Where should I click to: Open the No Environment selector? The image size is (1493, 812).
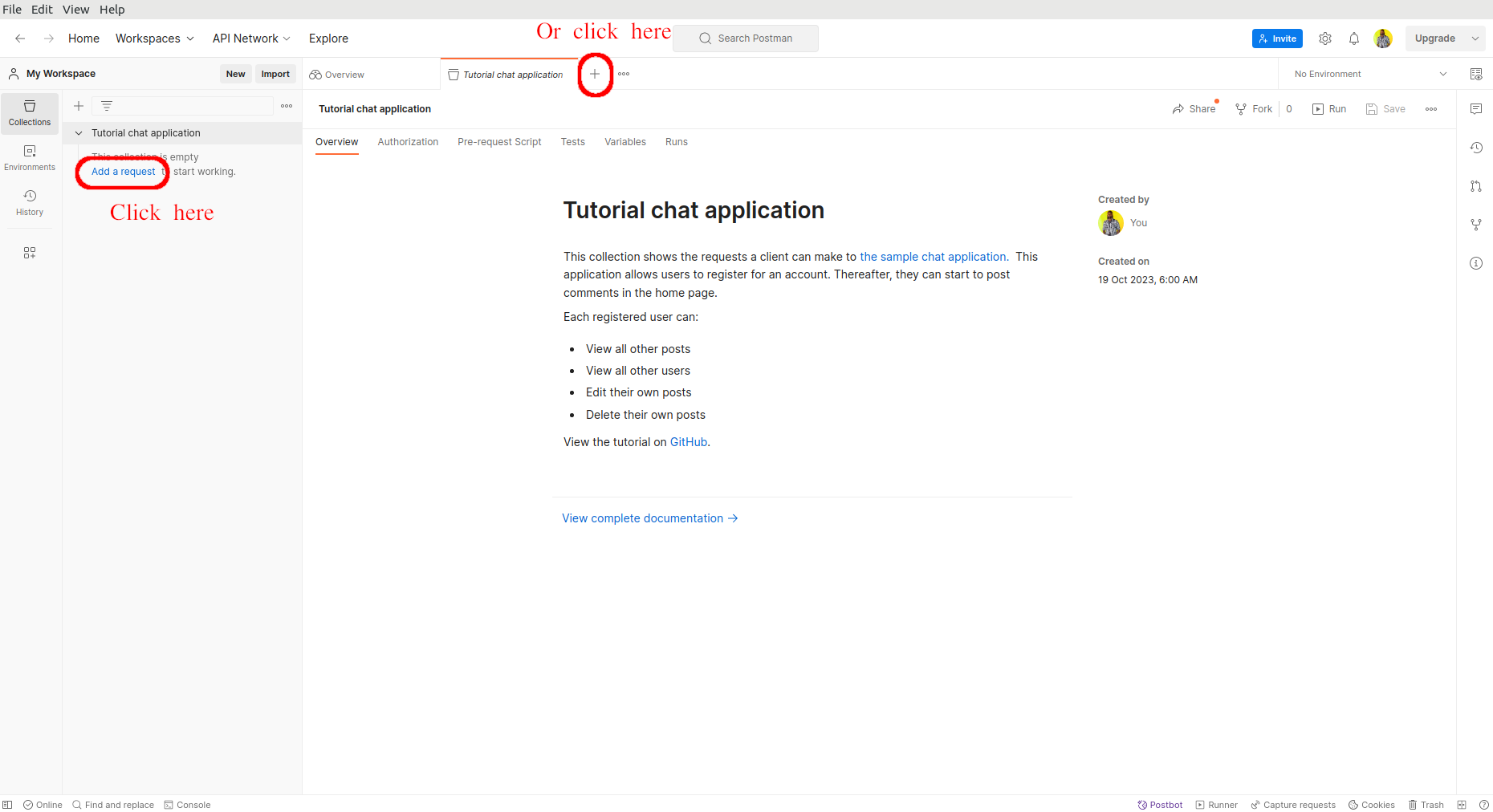click(x=1370, y=74)
